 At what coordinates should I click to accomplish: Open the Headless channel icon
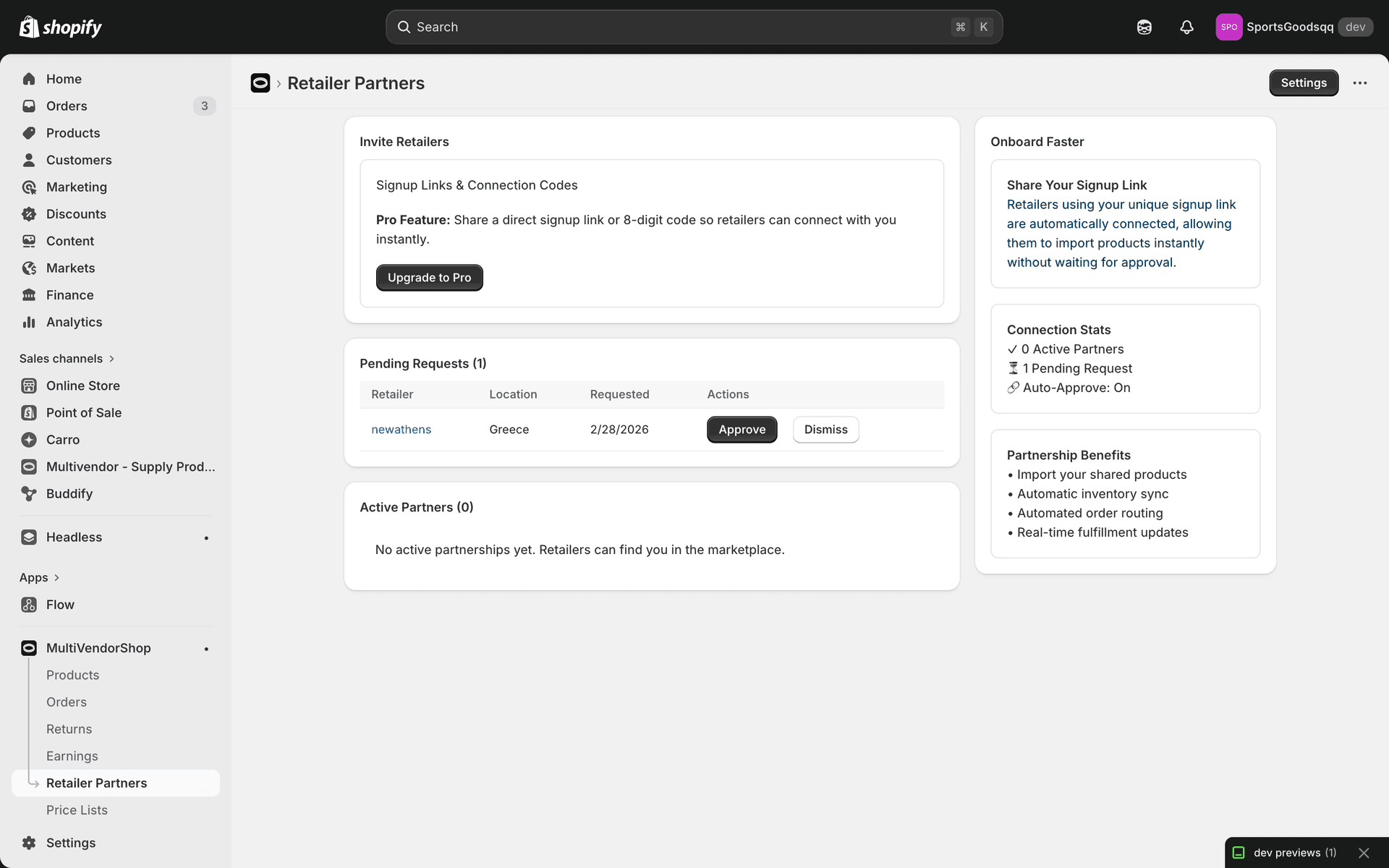pyautogui.click(x=28, y=537)
